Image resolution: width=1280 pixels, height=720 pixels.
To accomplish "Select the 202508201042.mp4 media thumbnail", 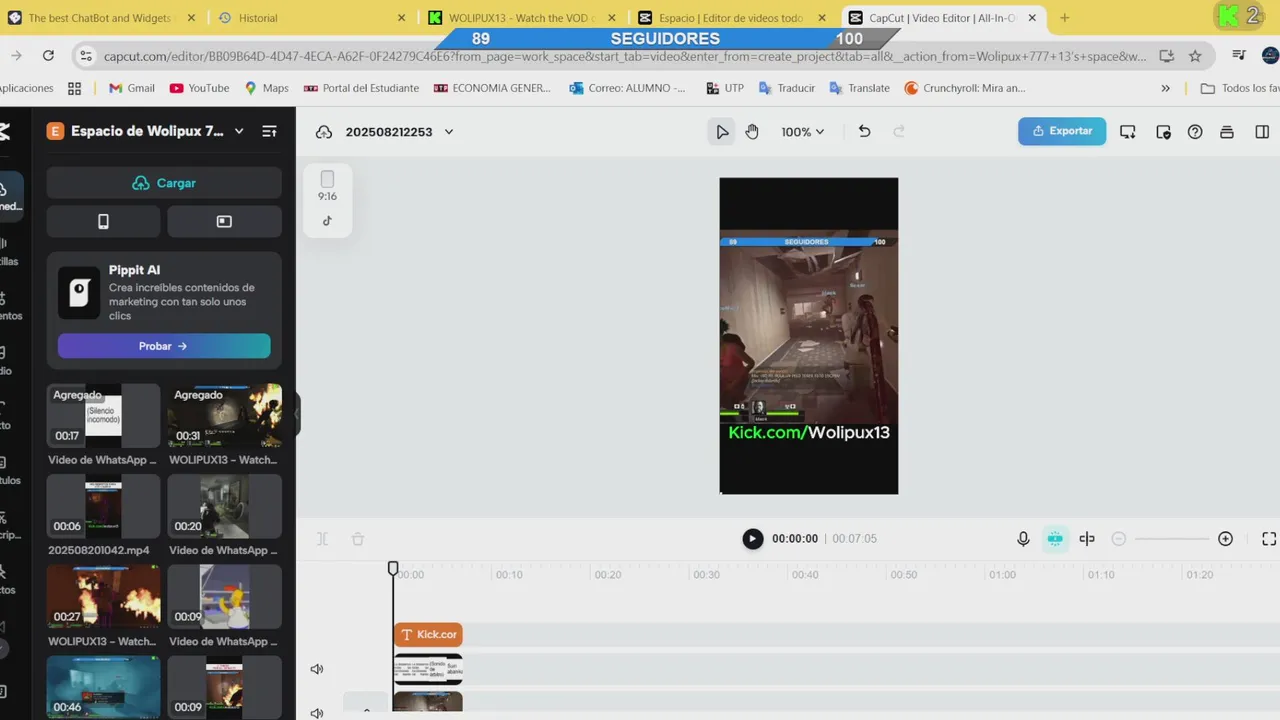I will tap(103, 506).
